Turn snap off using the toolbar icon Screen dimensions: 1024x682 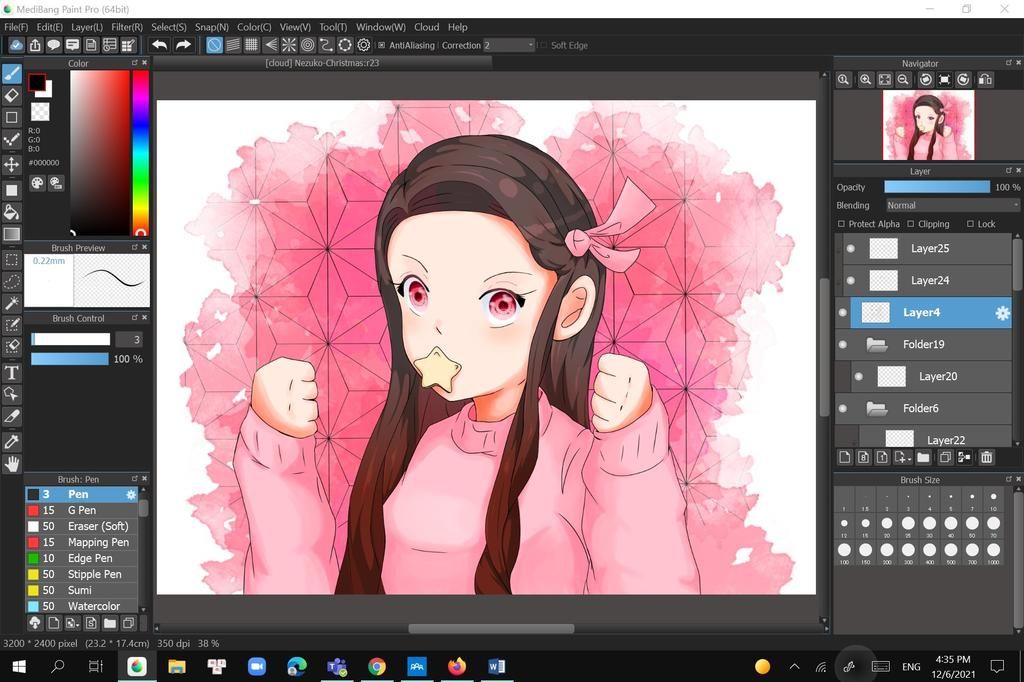click(x=214, y=45)
